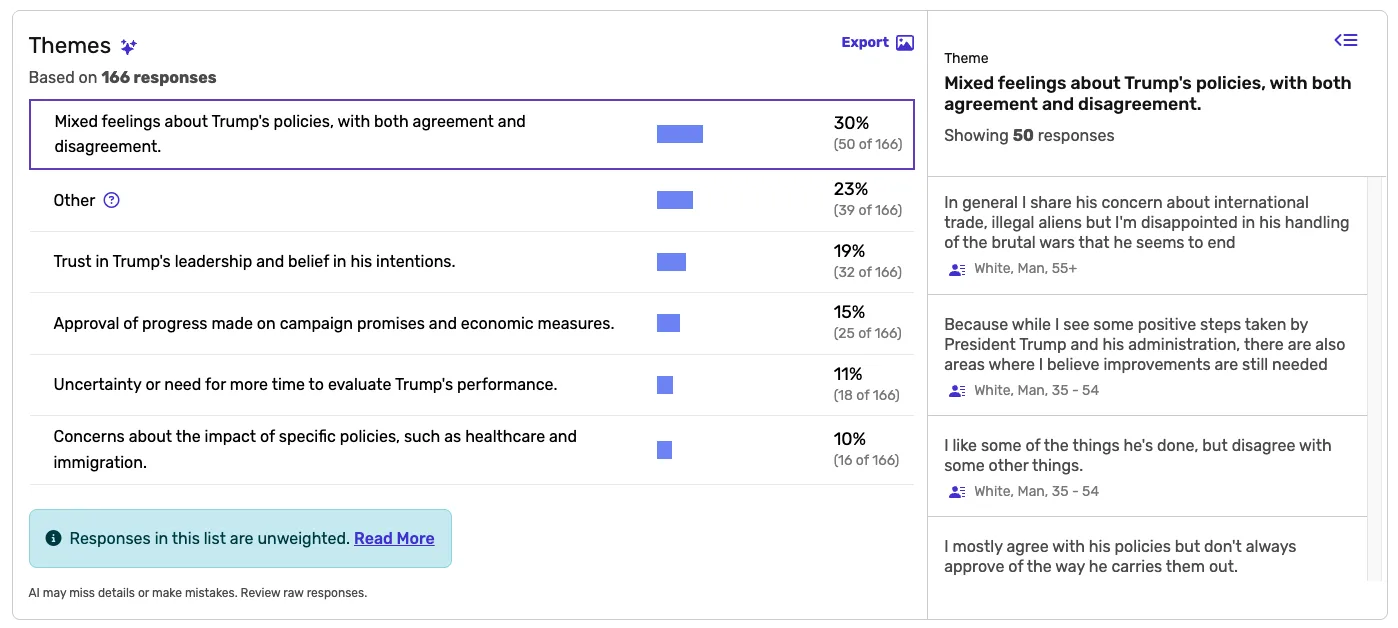Image resolution: width=1398 pixels, height=628 pixels.
Task: Click the AI sparkle icon beside Themes
Action: point(128,46)
